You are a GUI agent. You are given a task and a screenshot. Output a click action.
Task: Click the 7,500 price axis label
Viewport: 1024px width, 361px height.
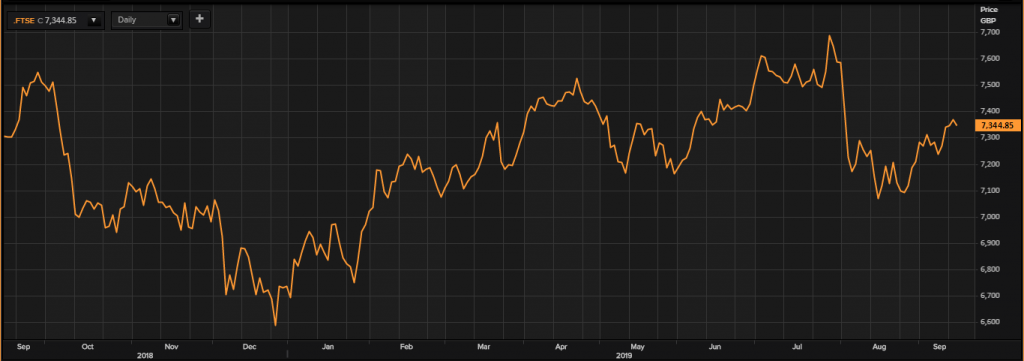991,85
